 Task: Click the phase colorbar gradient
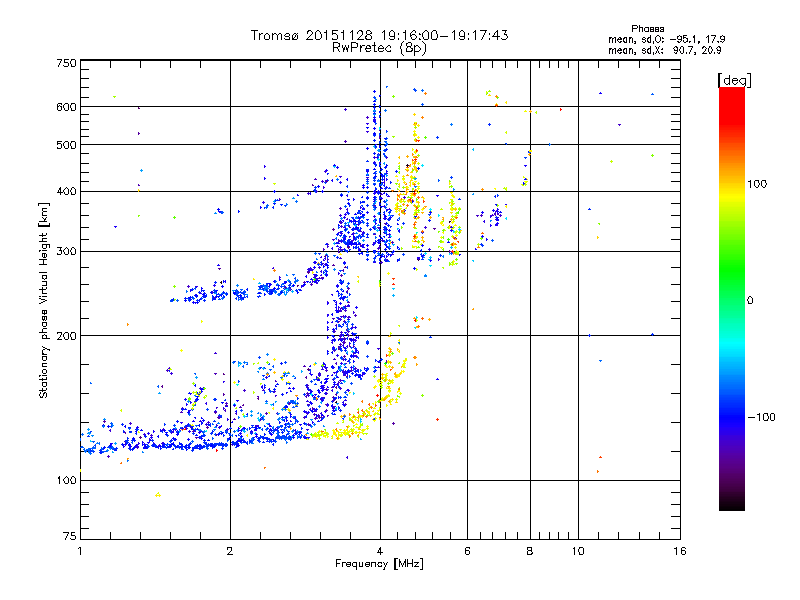(x=732, y=298)
